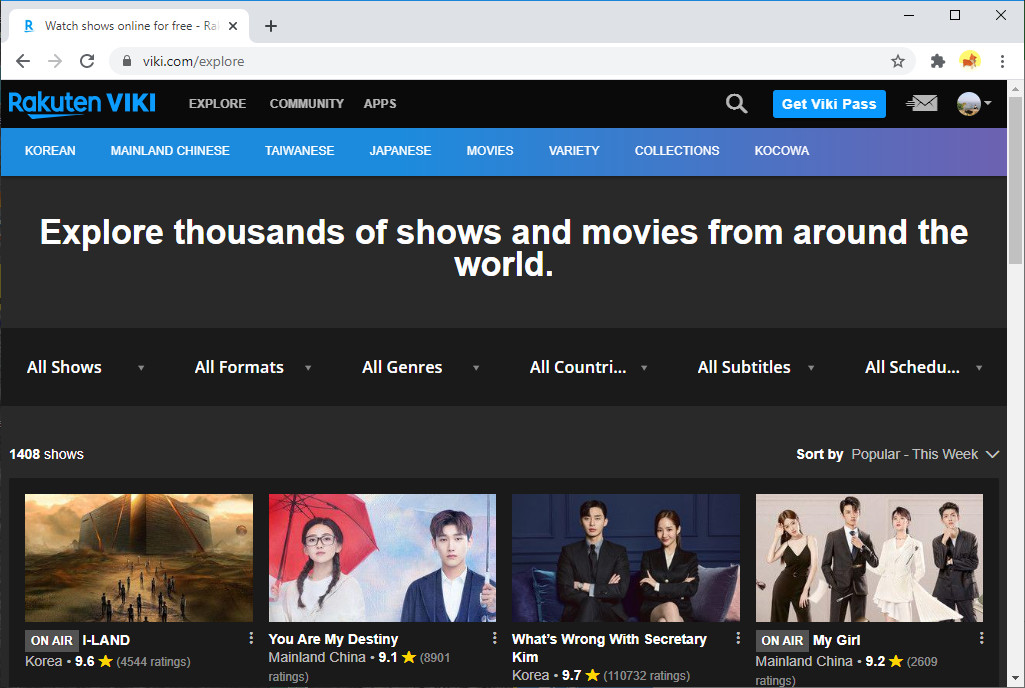Open the browser extensions puzzle icon

937,61
